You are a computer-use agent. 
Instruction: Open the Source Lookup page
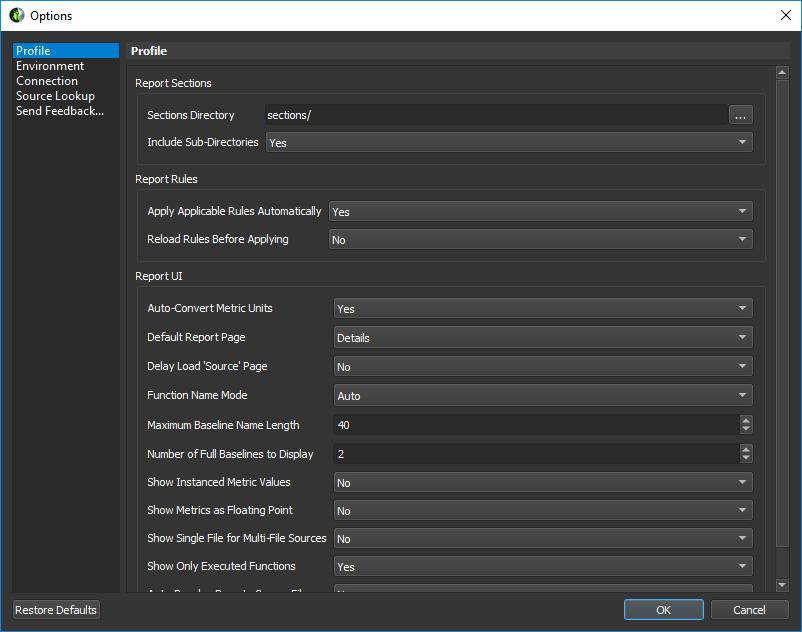55,96
